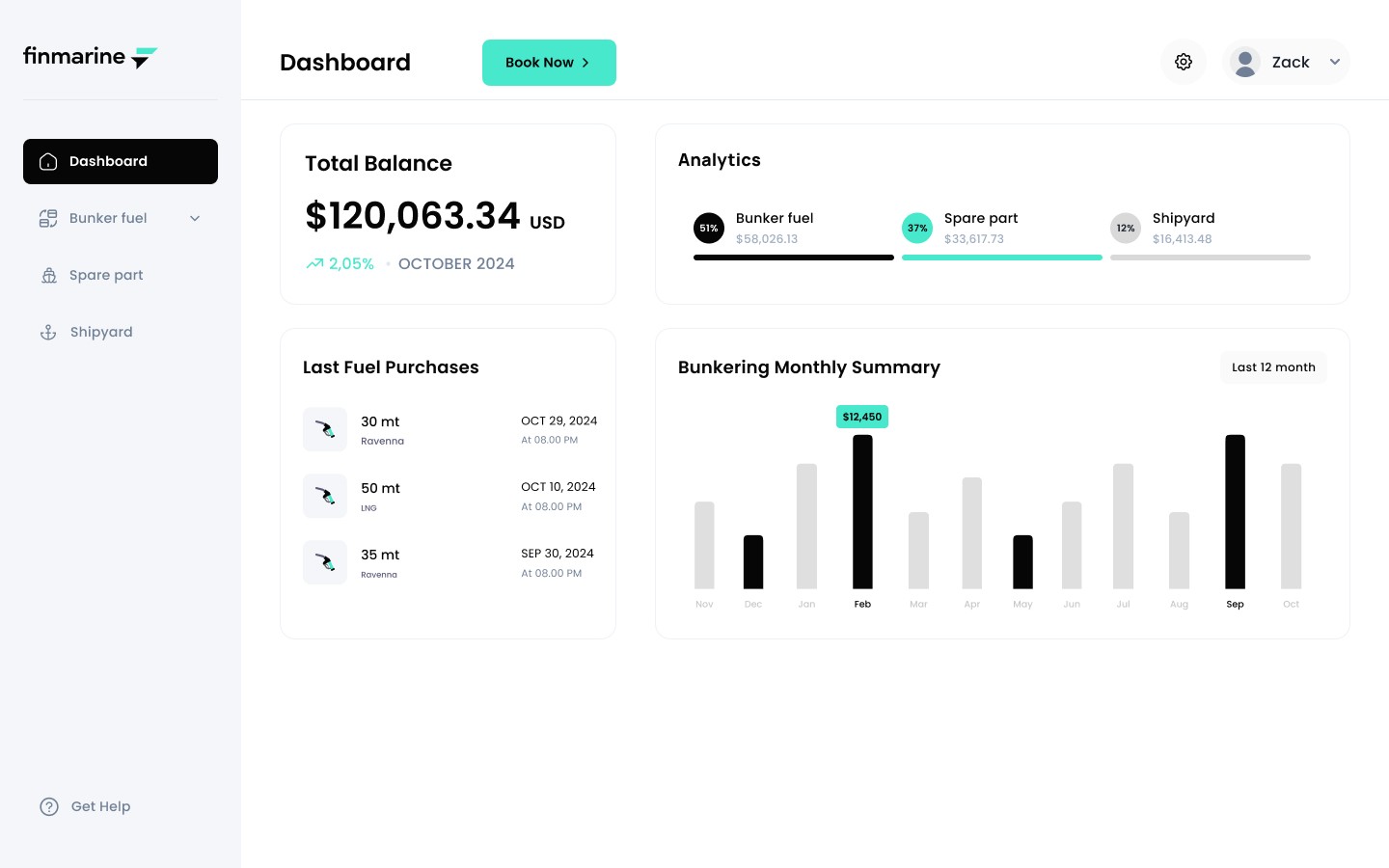Click fuel nozzle icon for 30 mt purchase

click(325, 429)
